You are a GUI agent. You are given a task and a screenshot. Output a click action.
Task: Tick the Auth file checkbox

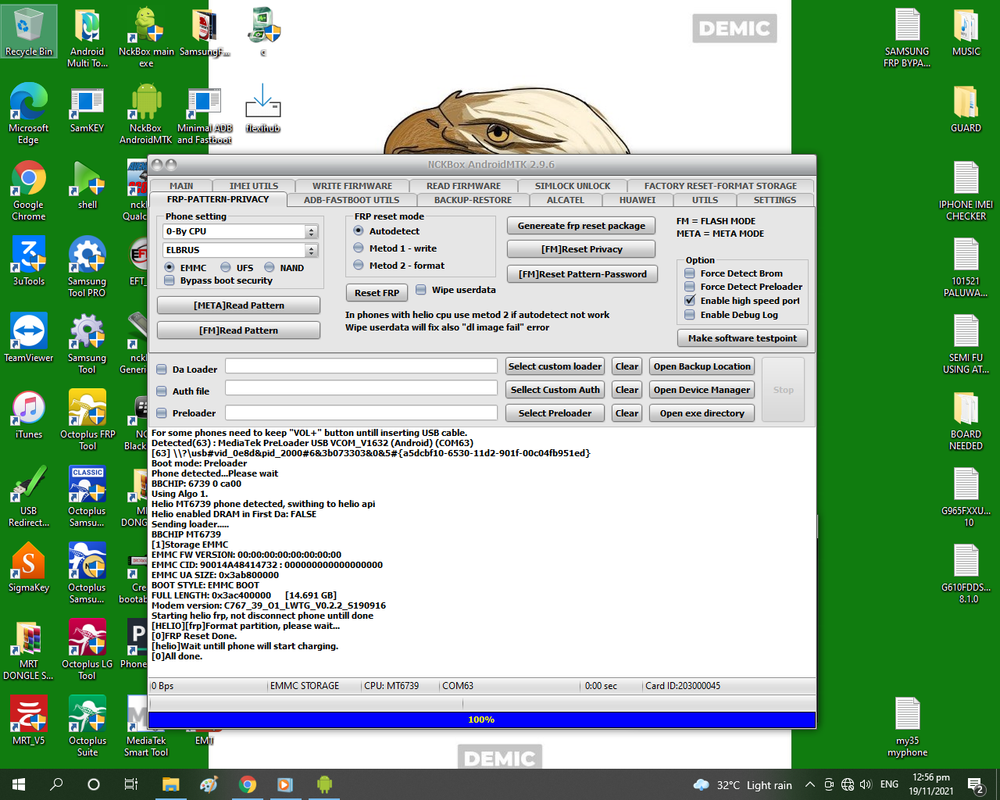pos(162,391)
